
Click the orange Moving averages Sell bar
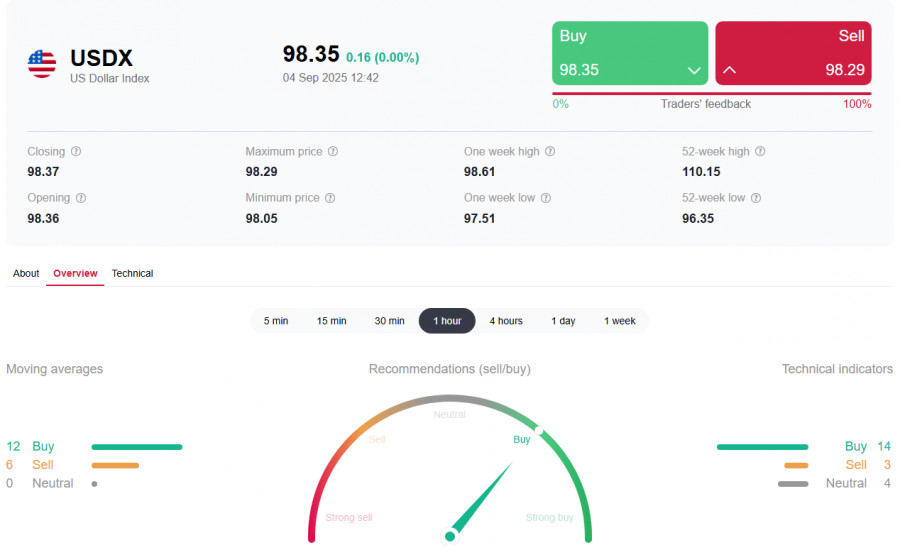click(115, 466)
